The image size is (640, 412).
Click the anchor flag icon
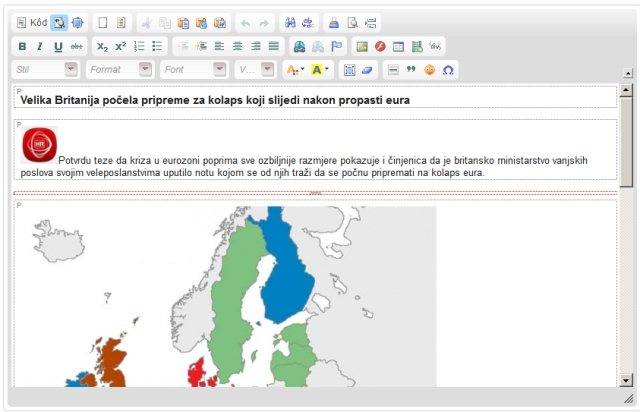coord(335,46)
